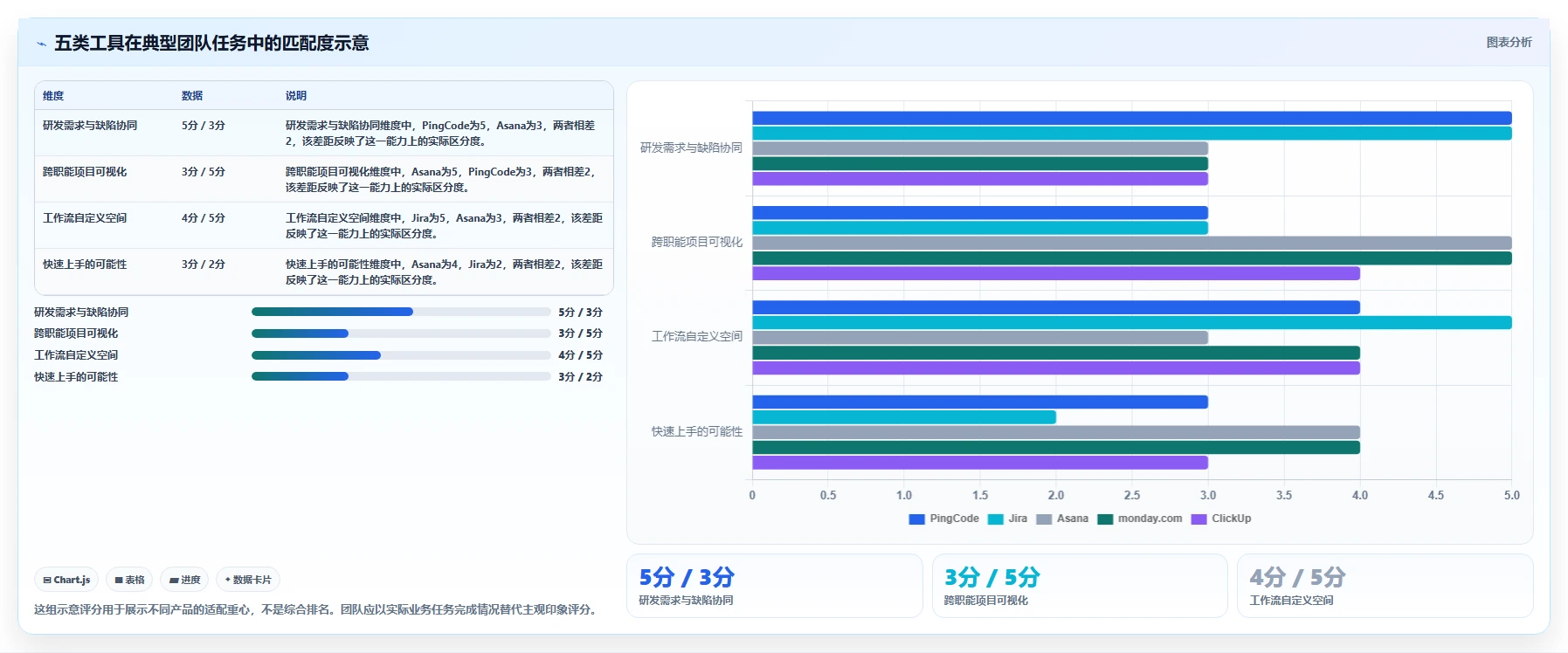Click the 跨职能项目可视化 chart axis label
The image size is (1568, 653).
(x=696, y=242)
